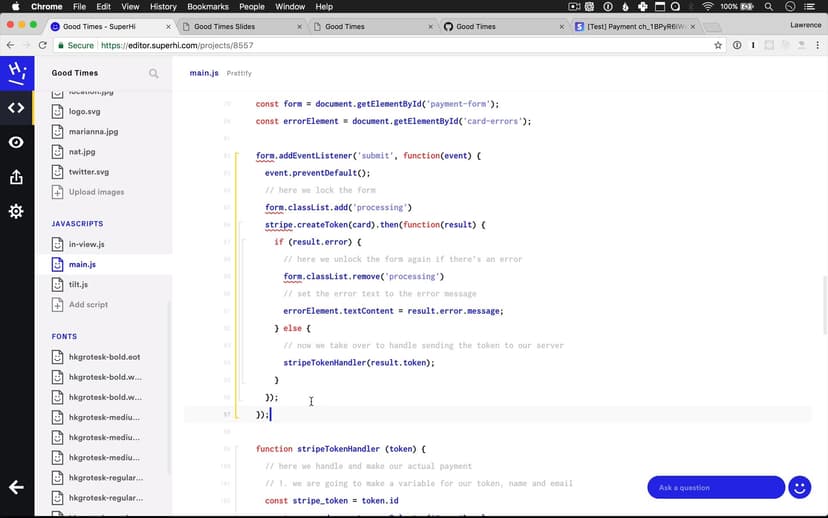Run Prettify on the code
The height and width of the screenshot is (518, 828).
(239, 73)
